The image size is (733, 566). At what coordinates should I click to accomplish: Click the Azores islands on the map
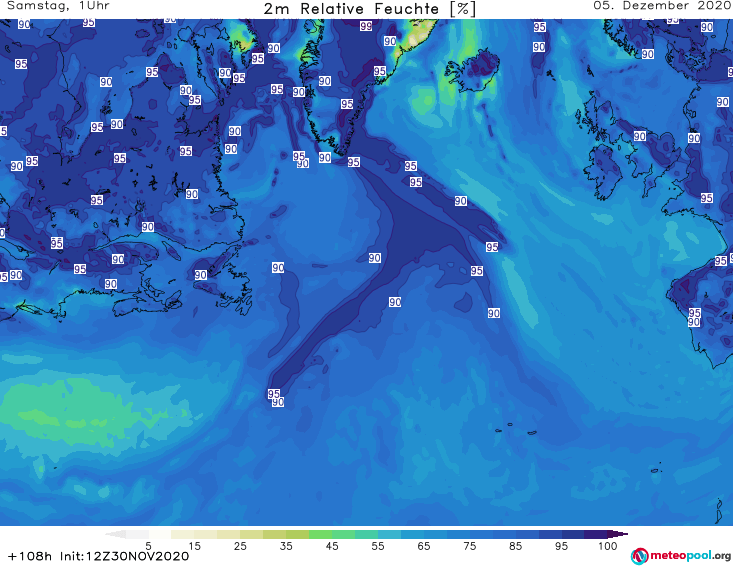tap(517, 429)
